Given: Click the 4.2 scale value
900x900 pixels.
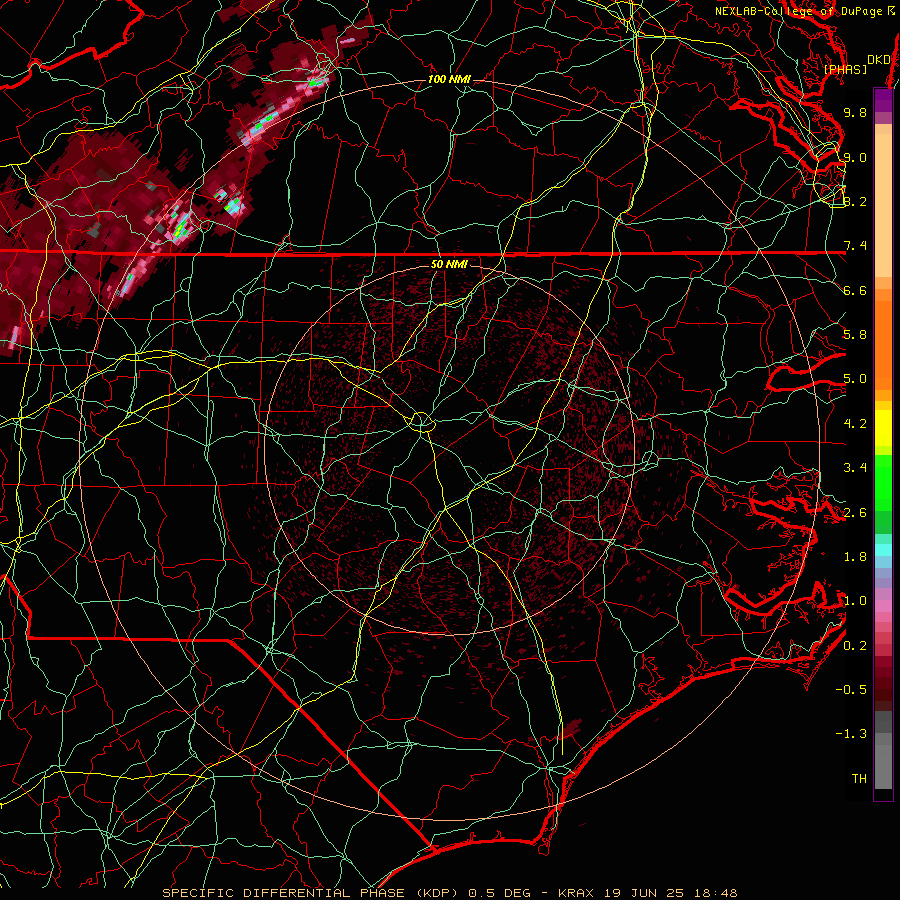Looking at the screenshot, I should pos(855,424).
